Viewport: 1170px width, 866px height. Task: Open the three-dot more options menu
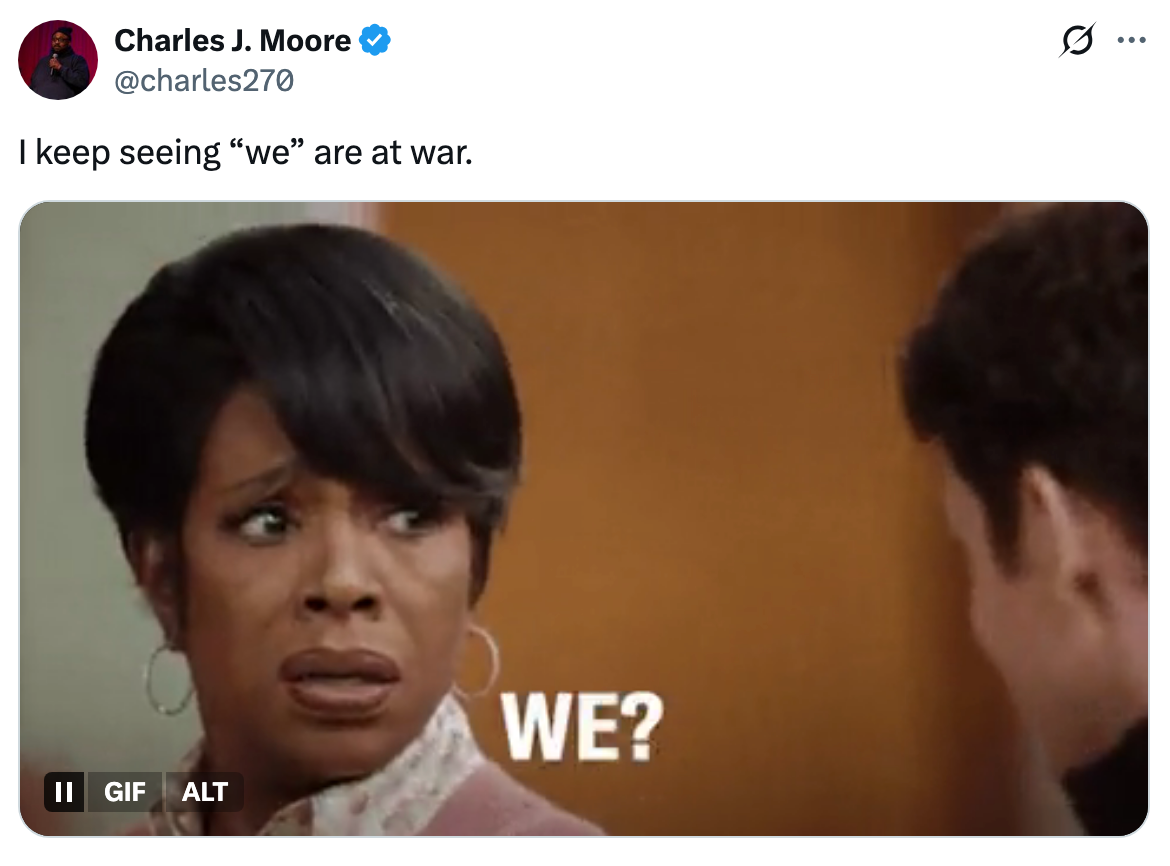[x=1131, y=40]
